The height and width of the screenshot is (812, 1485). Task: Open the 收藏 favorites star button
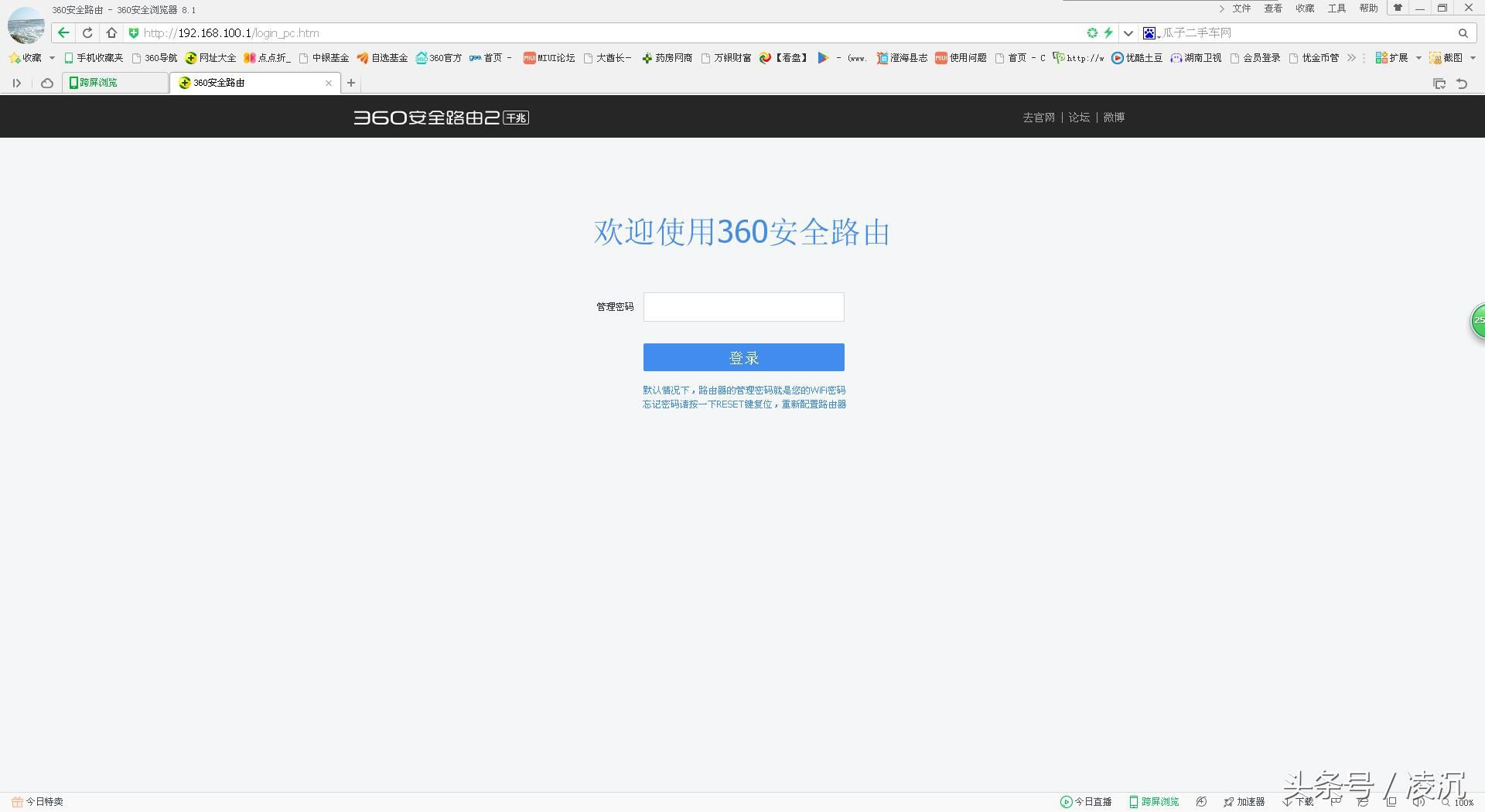click(25, 57)
